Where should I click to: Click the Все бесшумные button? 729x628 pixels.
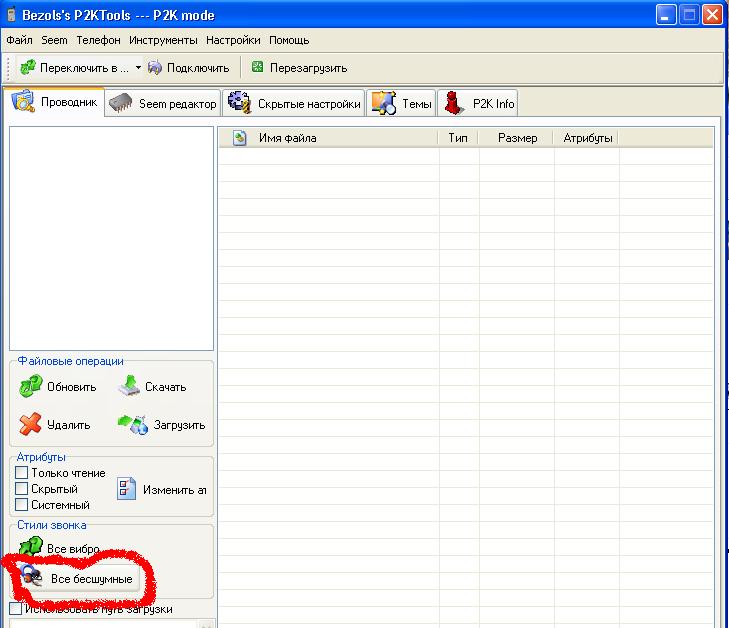[x=78, y=579]
